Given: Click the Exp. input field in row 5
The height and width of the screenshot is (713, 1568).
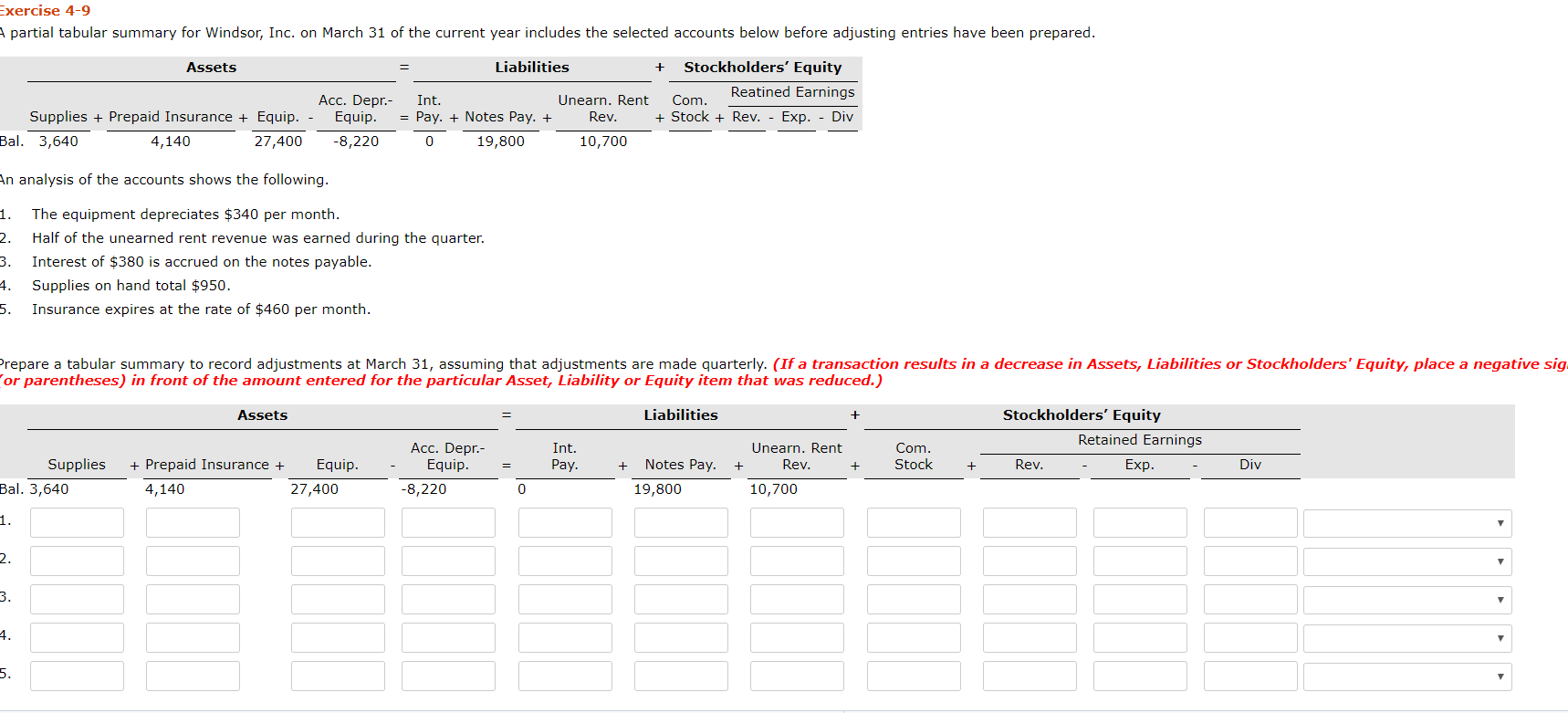Looking at the screenshot, I should pos(1140,676).
